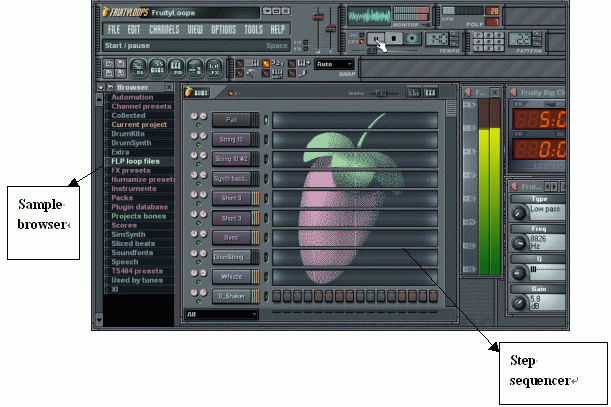This screenshot has width=611, height=407.
Task: Click the graph editor icon in step sequencer
Action: pos(413,93)
